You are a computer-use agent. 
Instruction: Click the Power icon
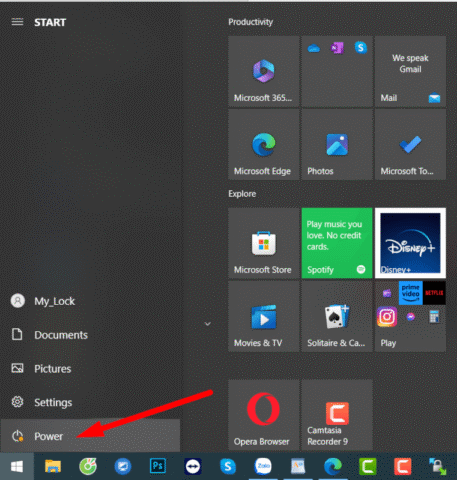(17, 436)
